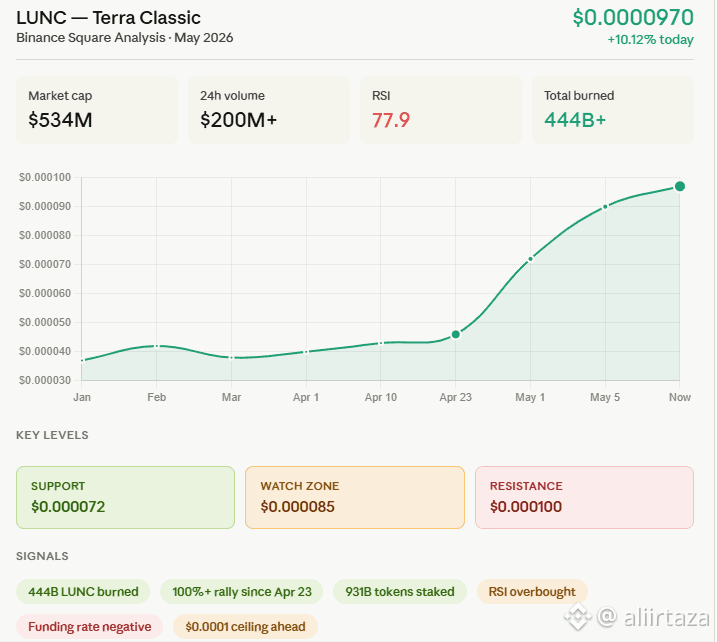
Task: Click the RSI overbought signal chip
Action: click(x=532, y=592)
